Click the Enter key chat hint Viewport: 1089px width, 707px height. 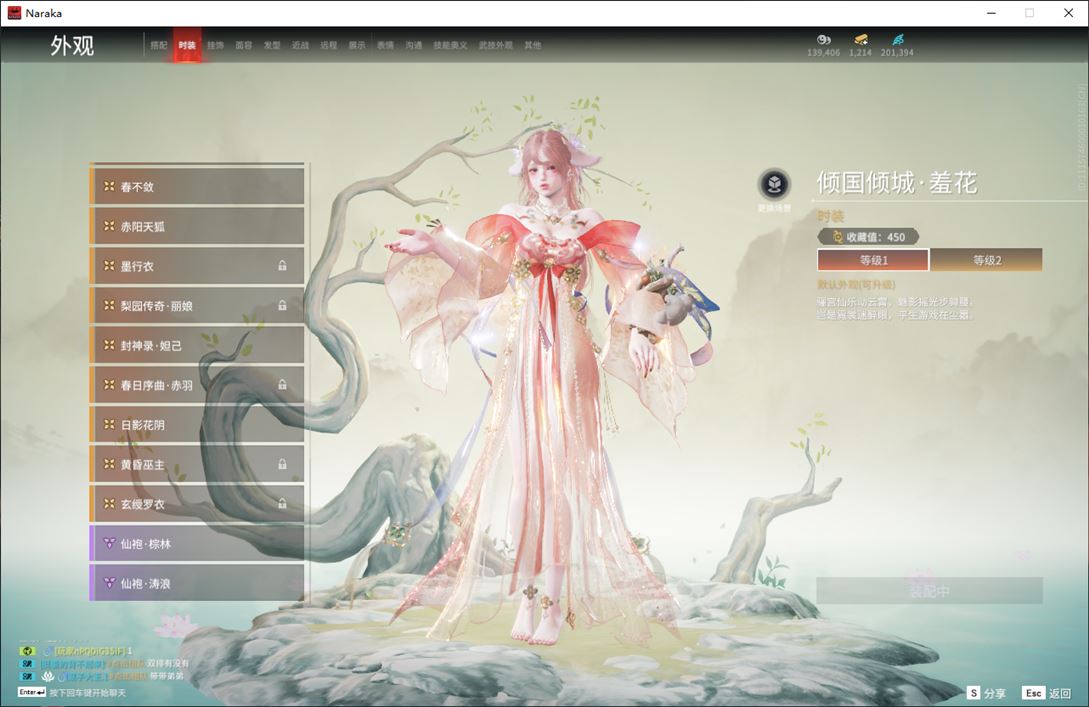(32, 692)
